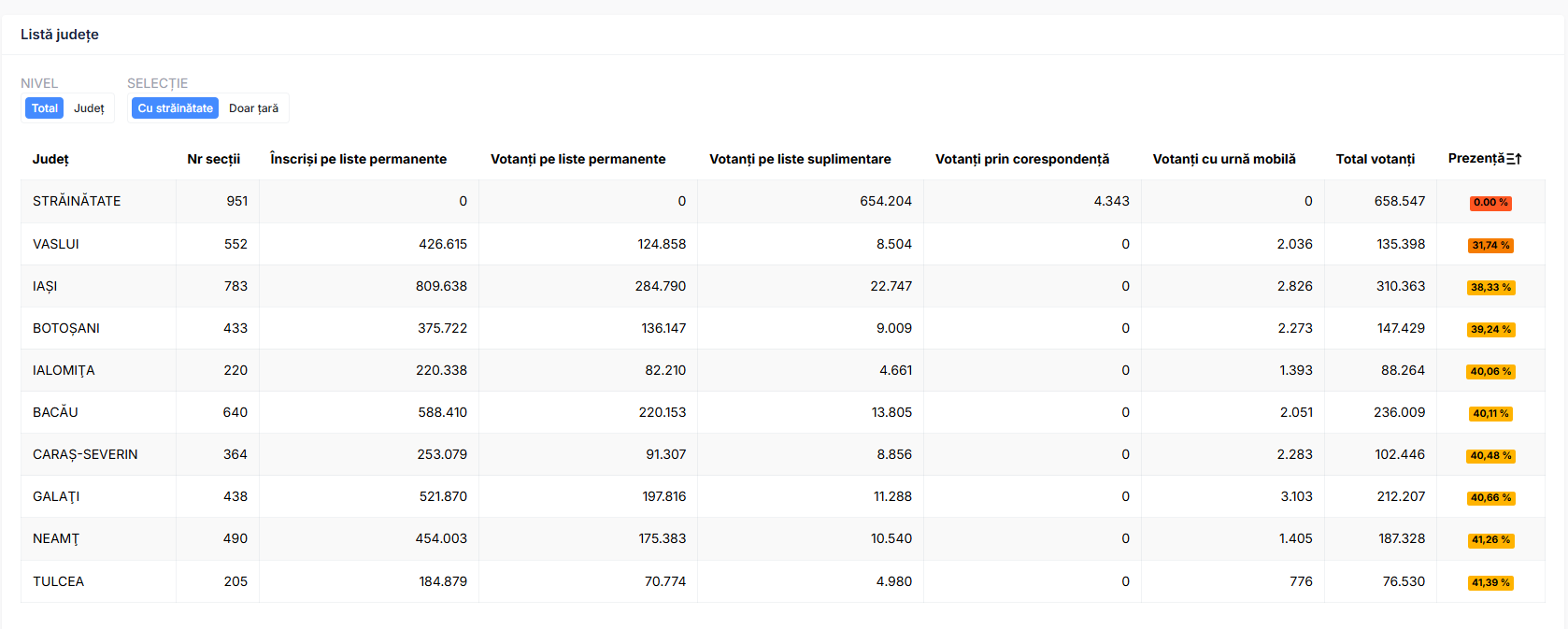Click the Înscriși pe liste permanente header
The width and height of the screenshot is (1568, 629).
pos(358,159)
